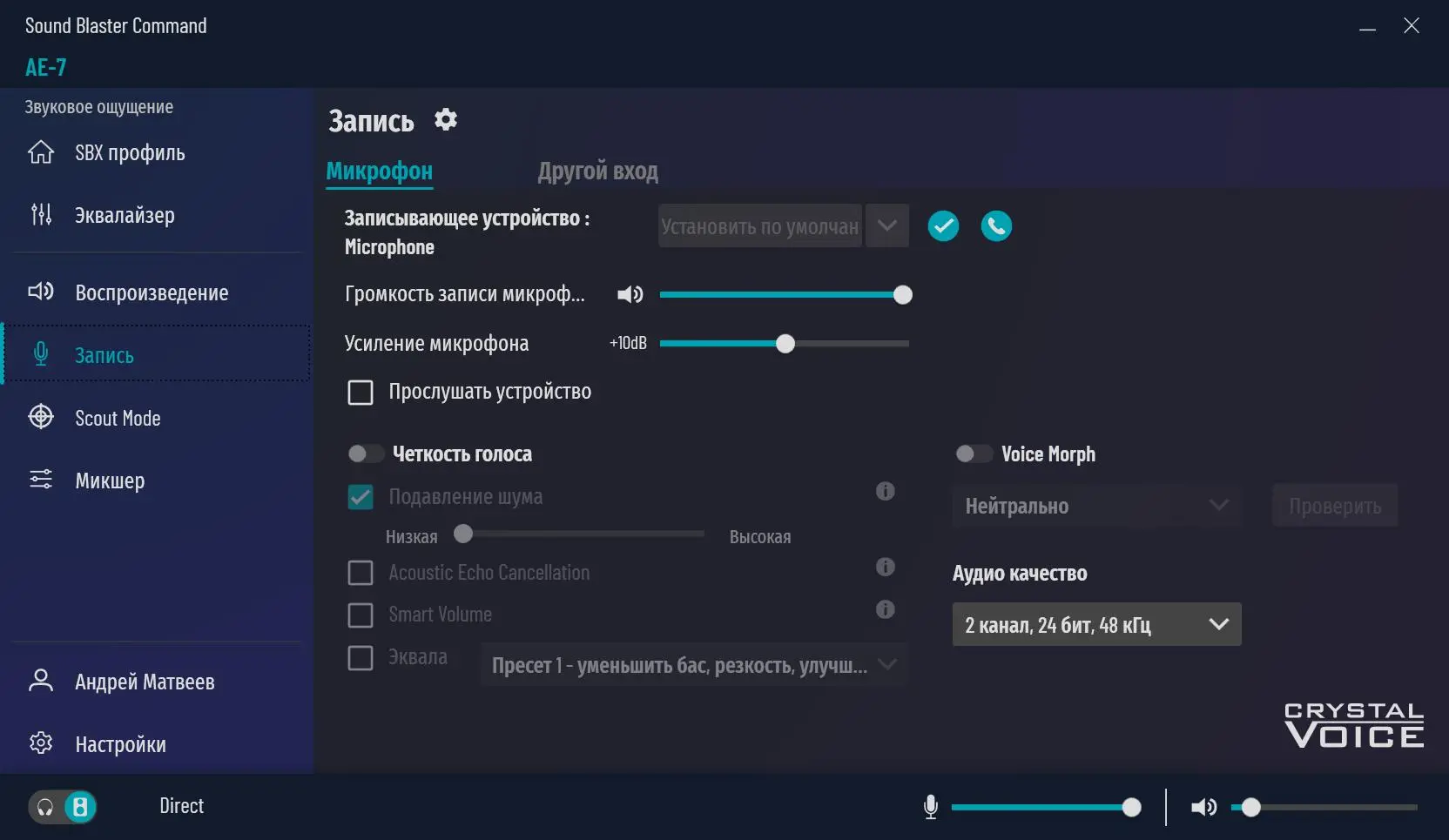Enable Прослушать устройство checkbox
The height and width of the screenshot is (840, 1449).
pyautogui.click(x=361, y=393)
